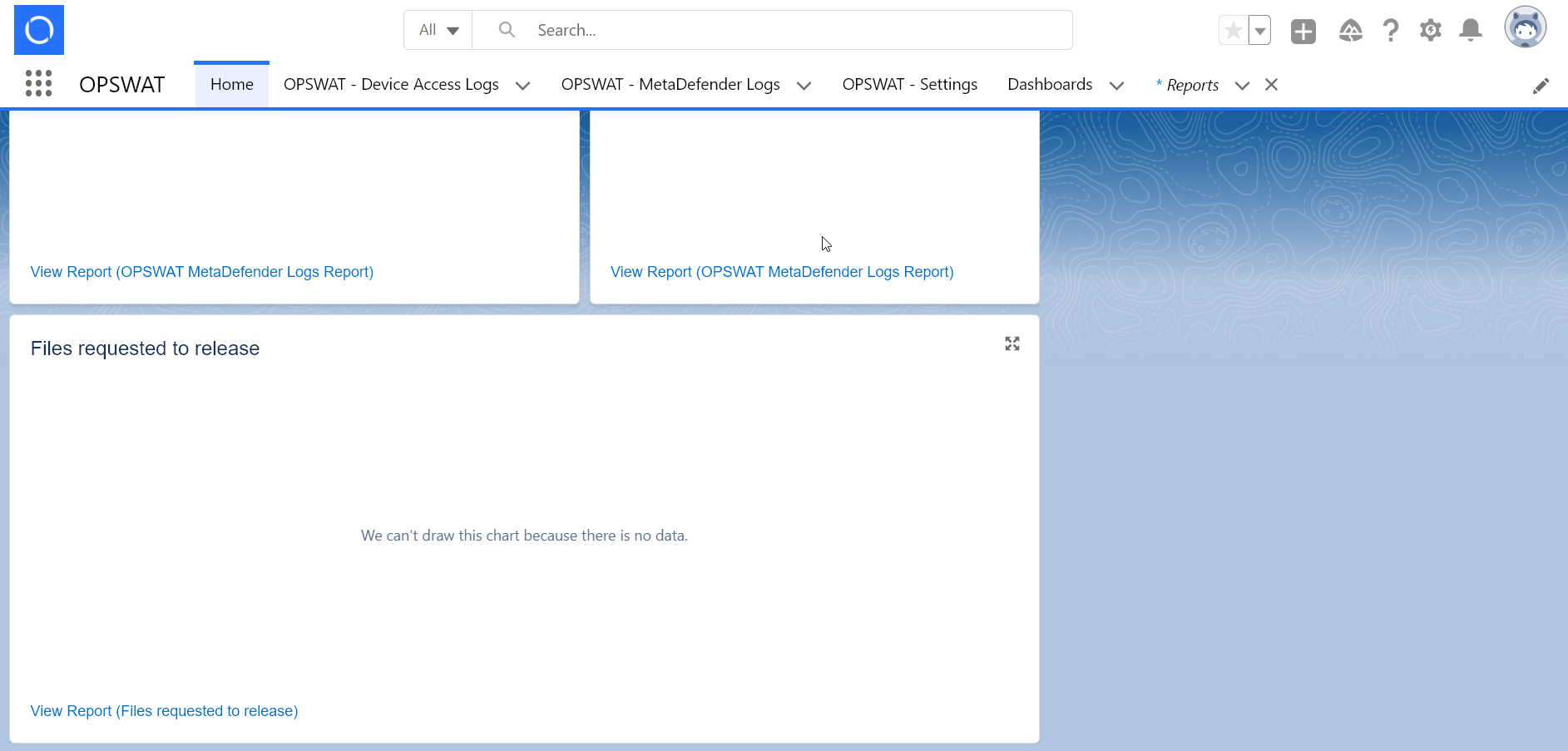Expand the Reports tab menu
Image resolution: width=1568 pixels, height=751 pixels.
pos(1242,86)
